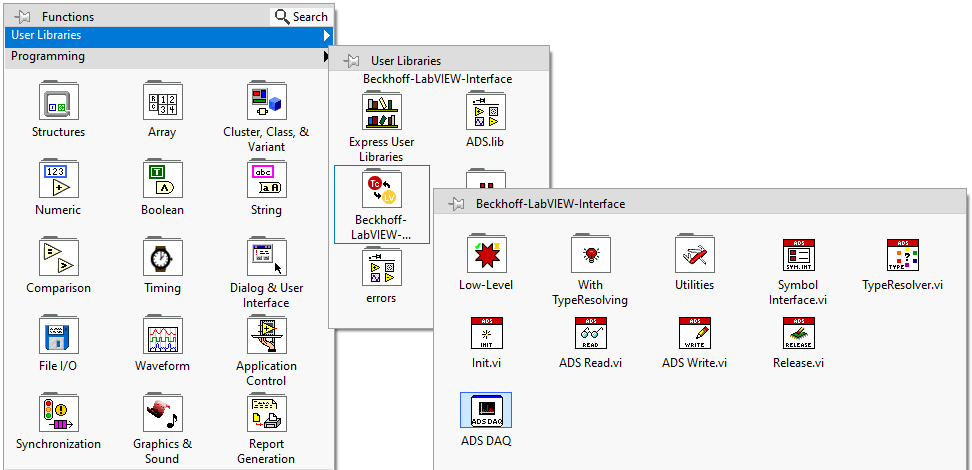Choose the Release.vi icon
Screen dimensions: 972x470
click(798, 334)
